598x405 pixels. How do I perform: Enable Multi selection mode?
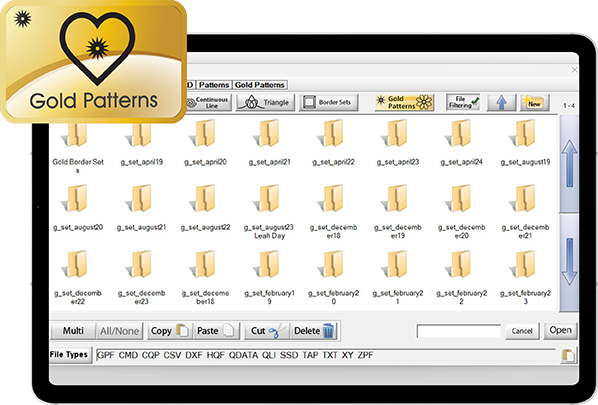pos(73,331)
